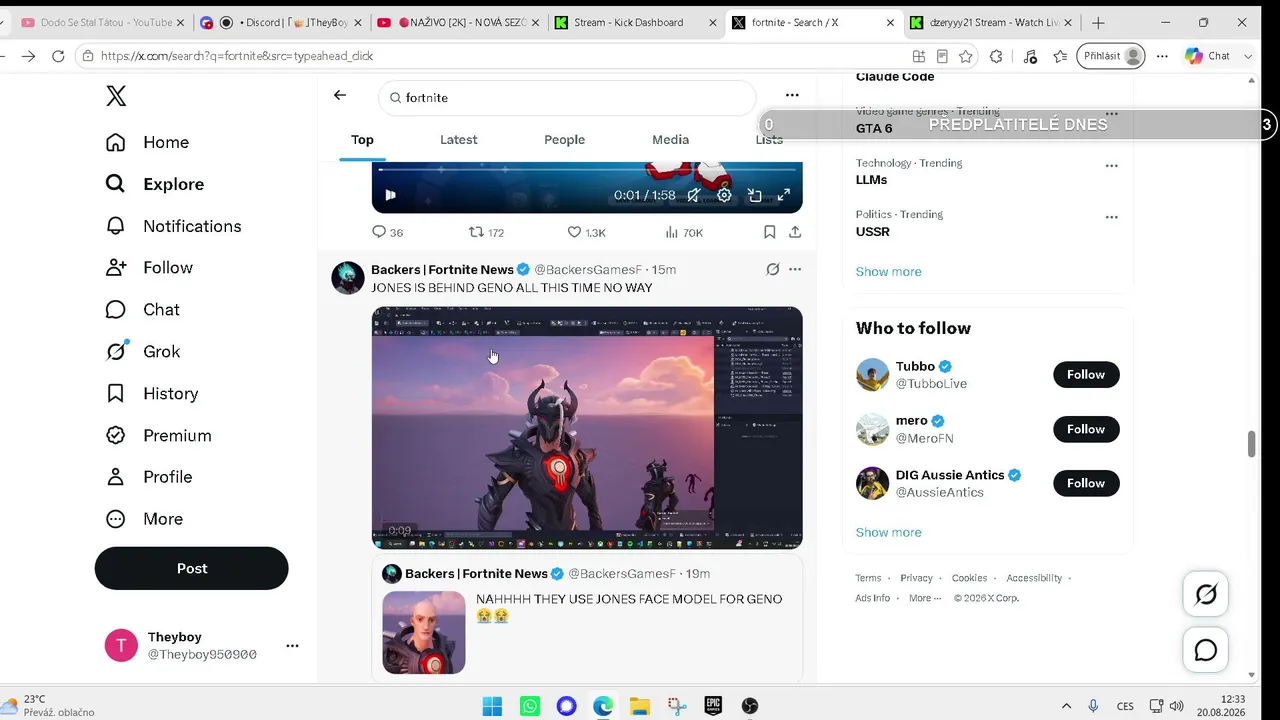Seek the top video's progress bar
Screen dimensions: 1280x720
point(587,169)
